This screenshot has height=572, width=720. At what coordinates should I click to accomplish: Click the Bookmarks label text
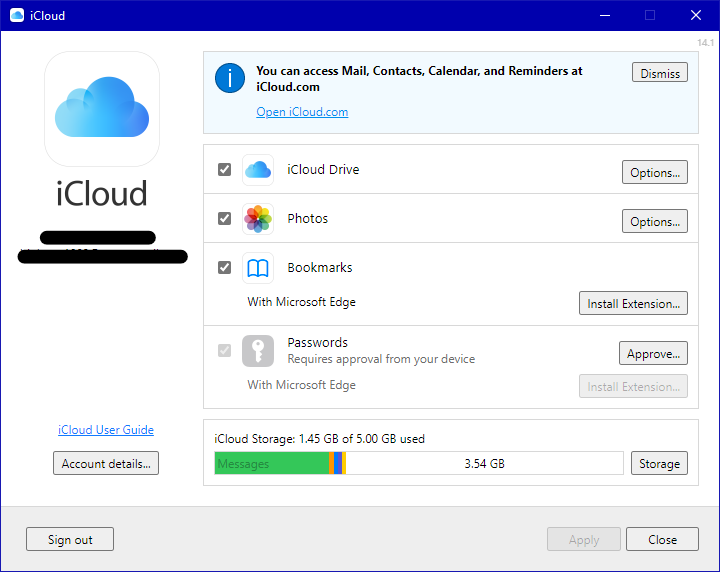coord(320,268)
